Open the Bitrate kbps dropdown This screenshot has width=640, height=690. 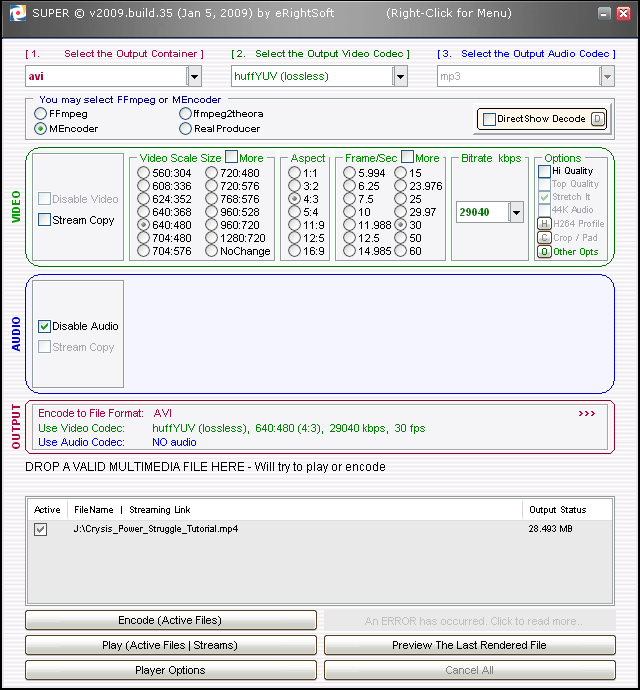pyautogui.click(x=516, y=212)
